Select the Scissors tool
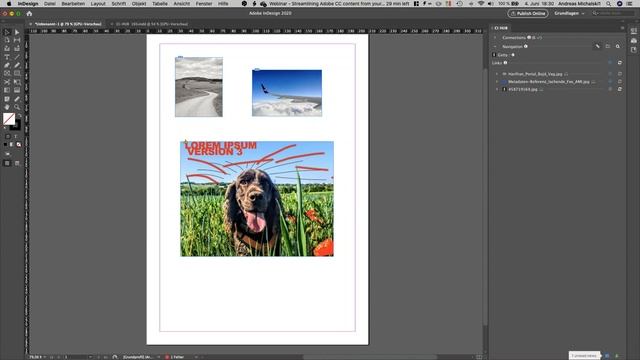This screenshot has width=640, height=360. pos(7,82)
